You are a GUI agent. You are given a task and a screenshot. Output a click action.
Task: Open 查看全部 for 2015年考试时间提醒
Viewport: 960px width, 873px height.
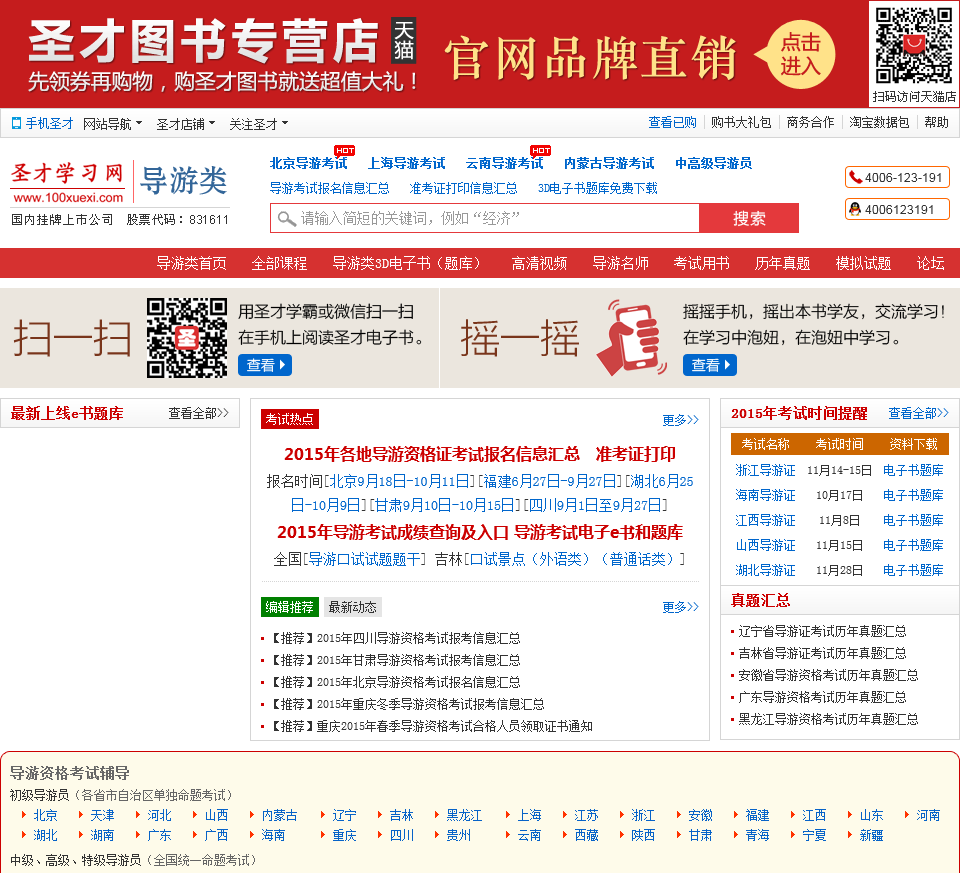pos(918,413)
